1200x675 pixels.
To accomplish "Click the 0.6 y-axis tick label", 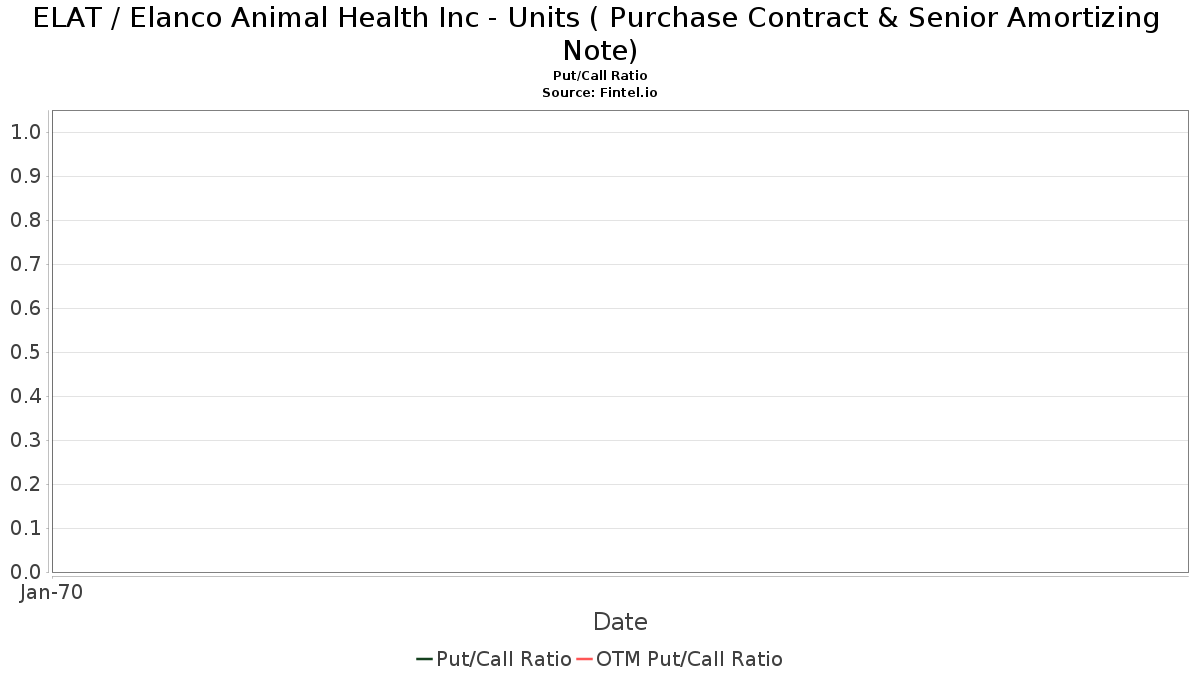I will click(25, 308).
